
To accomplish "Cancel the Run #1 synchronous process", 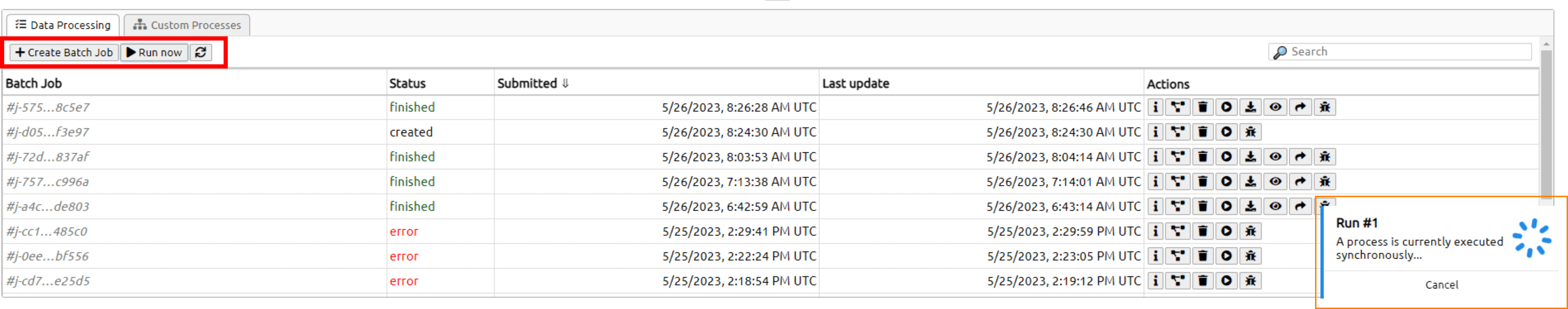I will point(1441,285).
